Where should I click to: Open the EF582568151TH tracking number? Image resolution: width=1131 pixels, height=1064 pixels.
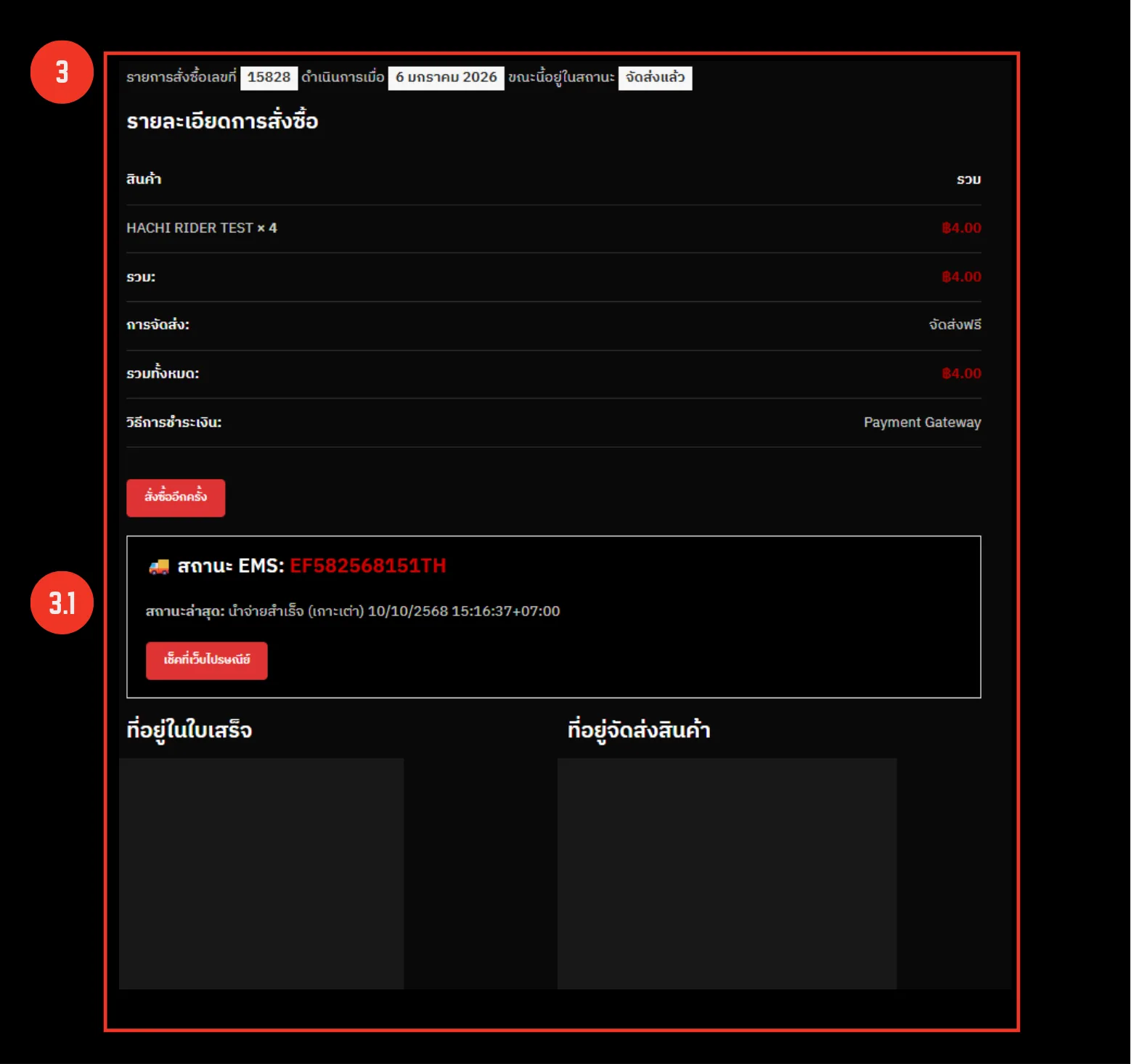(x=367, y=566)
